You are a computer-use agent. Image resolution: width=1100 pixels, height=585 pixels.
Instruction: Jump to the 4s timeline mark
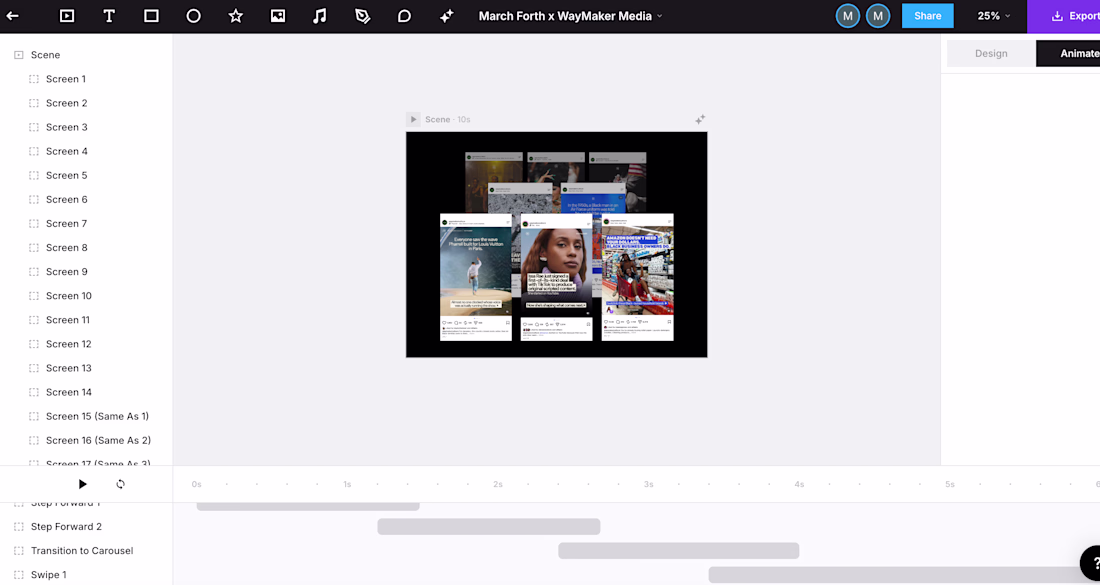[799, 485]
